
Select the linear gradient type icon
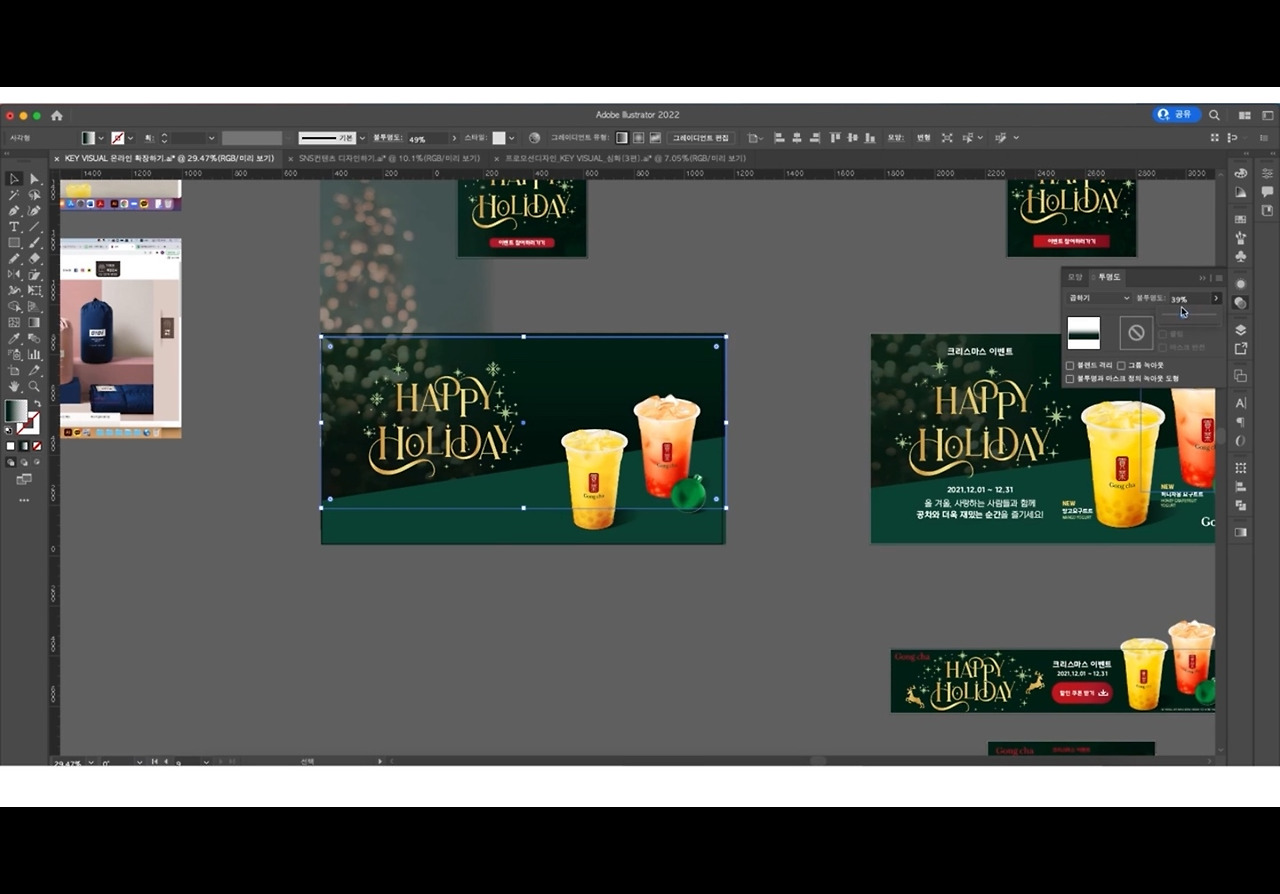pos(621,138)
